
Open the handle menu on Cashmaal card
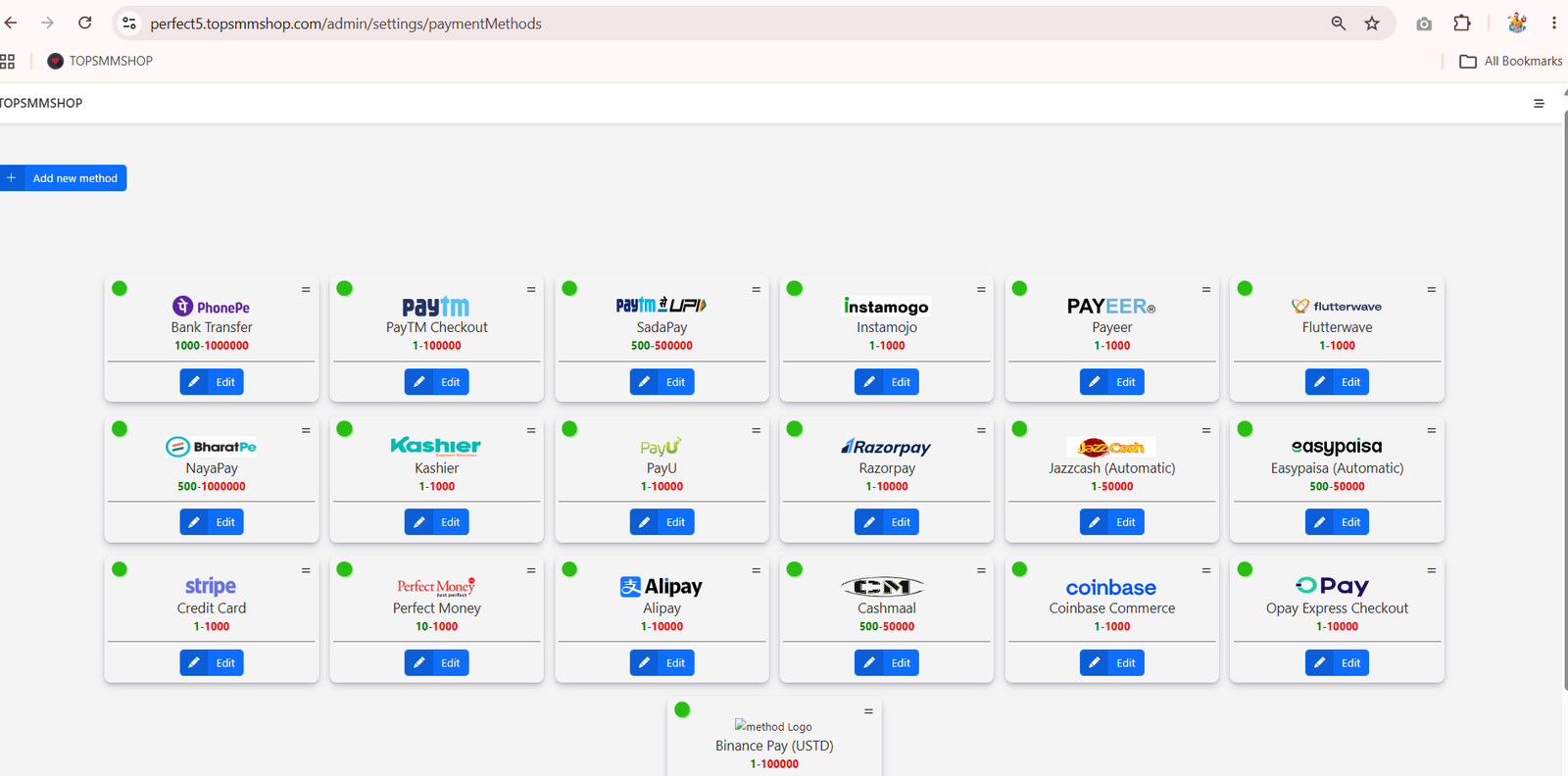click(981, 570)
